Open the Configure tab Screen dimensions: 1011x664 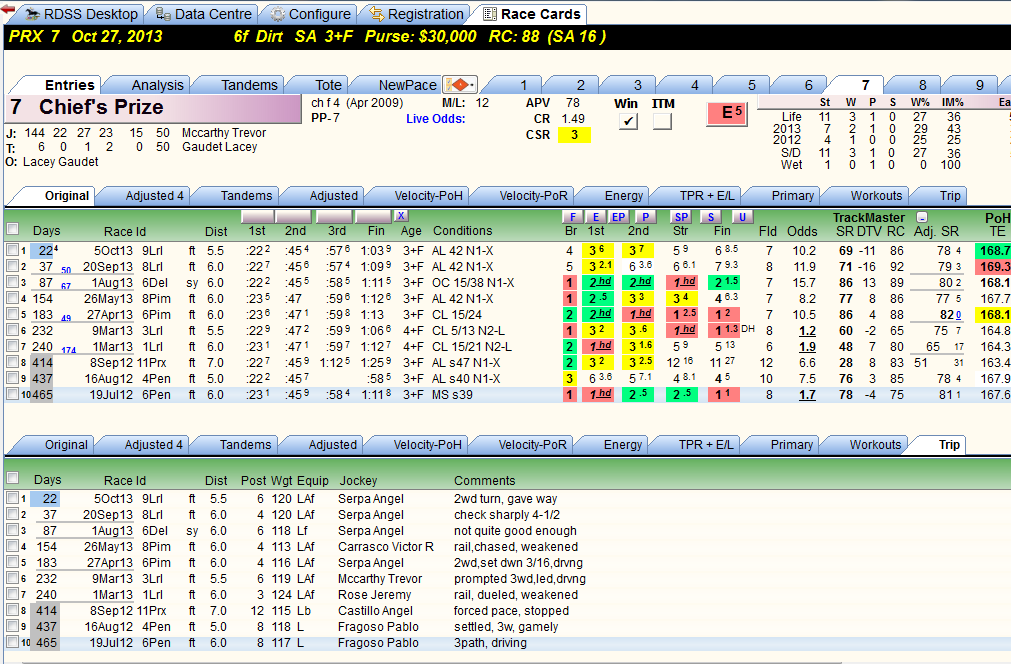click(x=311, y=14)
